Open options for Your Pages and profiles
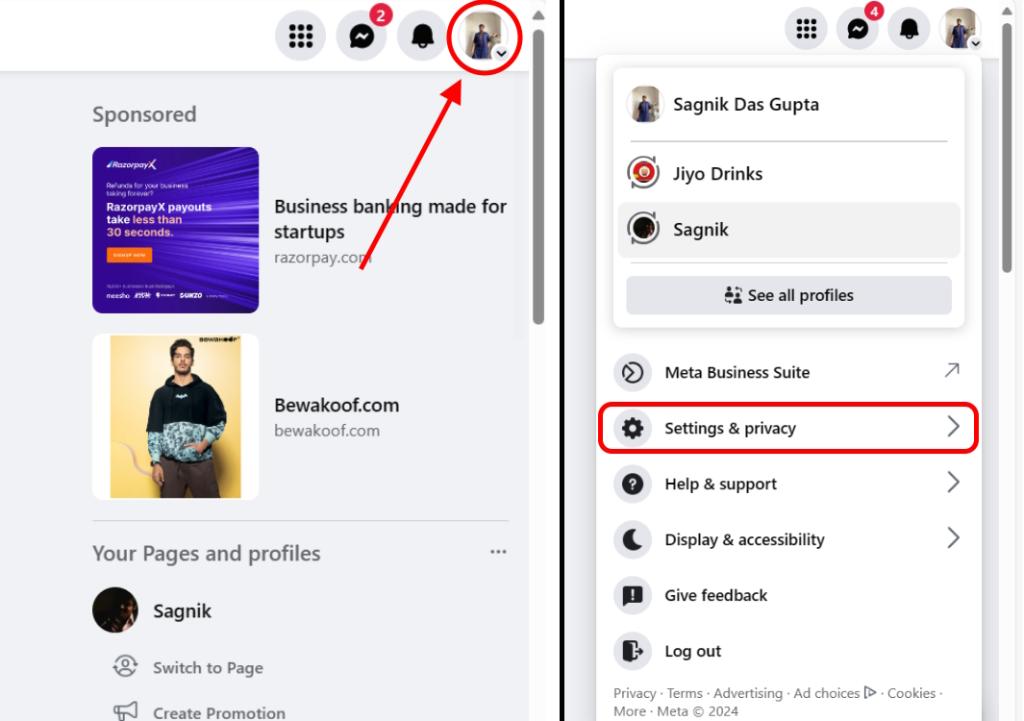Image resolution: width=1024 pixels, height=721 pixels. click(x=499, y=549)
